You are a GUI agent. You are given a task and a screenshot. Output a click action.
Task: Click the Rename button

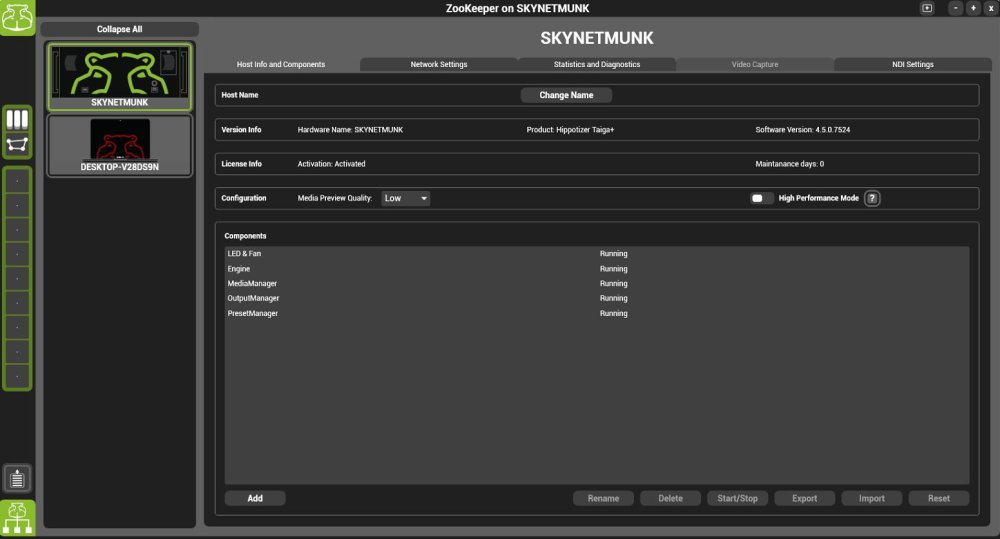pos(603,498)
